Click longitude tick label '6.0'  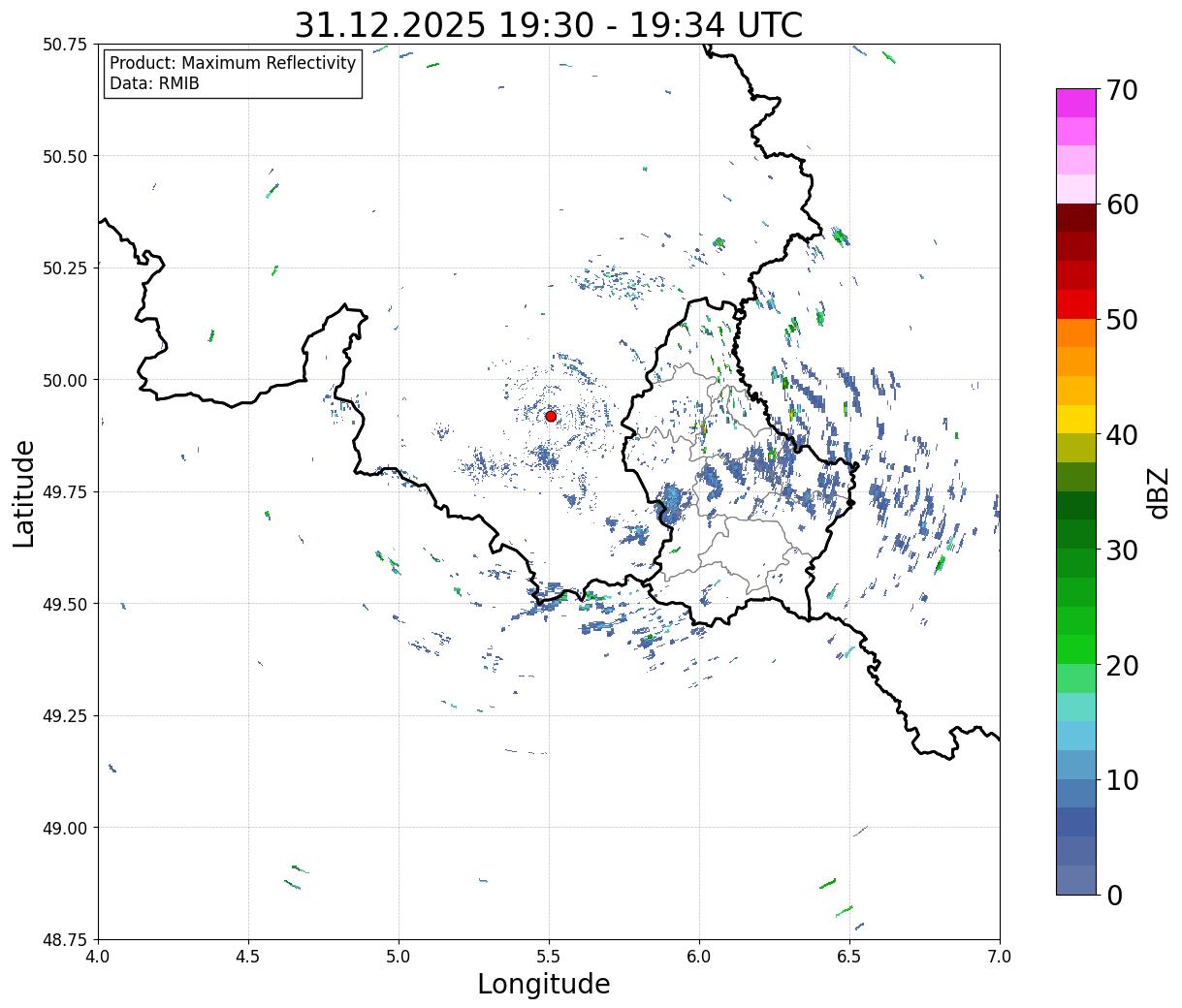[699, 957]
